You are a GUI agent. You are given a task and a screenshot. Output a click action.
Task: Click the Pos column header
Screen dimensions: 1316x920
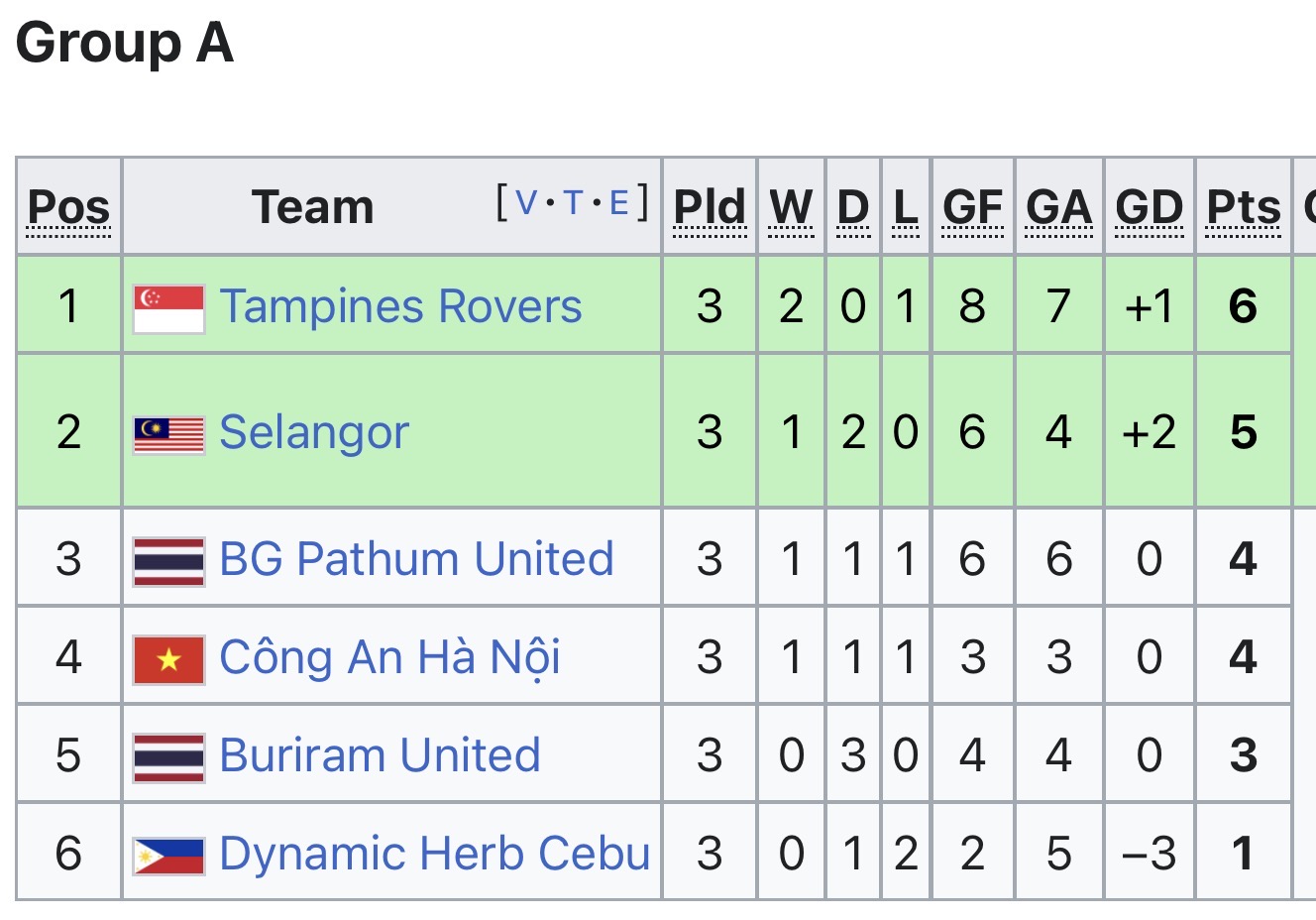[68, 207]
